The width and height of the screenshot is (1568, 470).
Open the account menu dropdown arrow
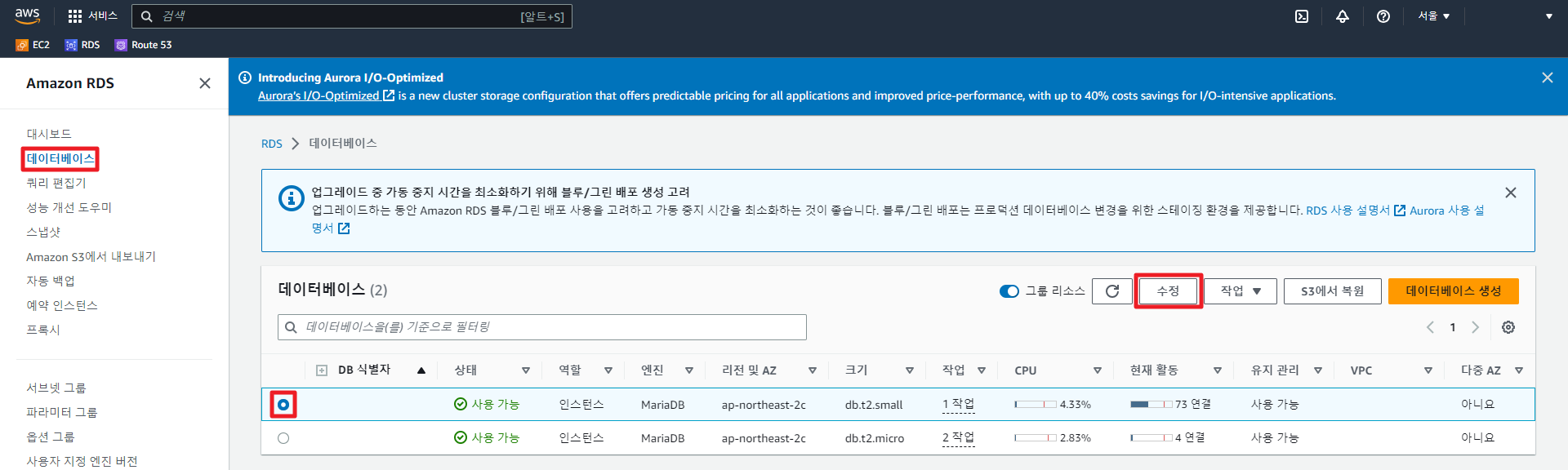pos(1549,16)
